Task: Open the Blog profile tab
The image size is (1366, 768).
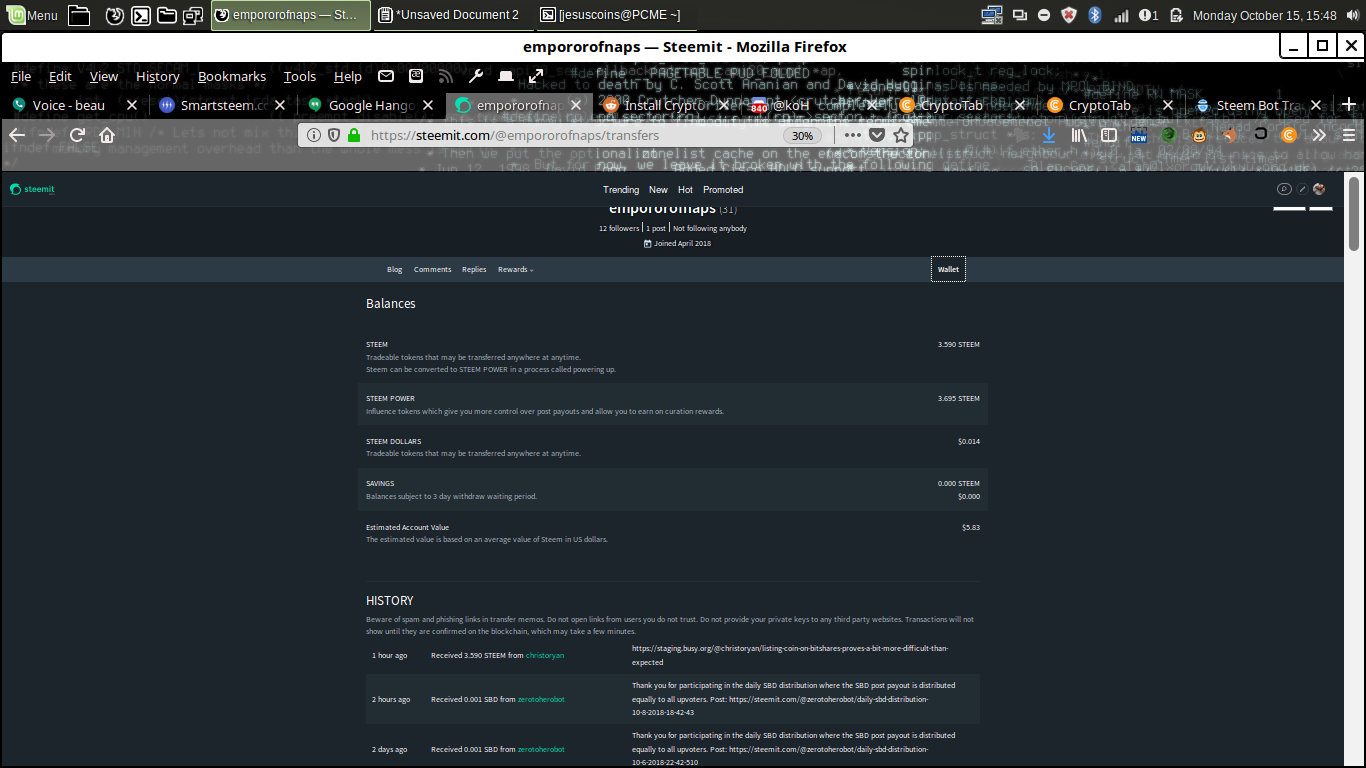Action: coord(395,269)
